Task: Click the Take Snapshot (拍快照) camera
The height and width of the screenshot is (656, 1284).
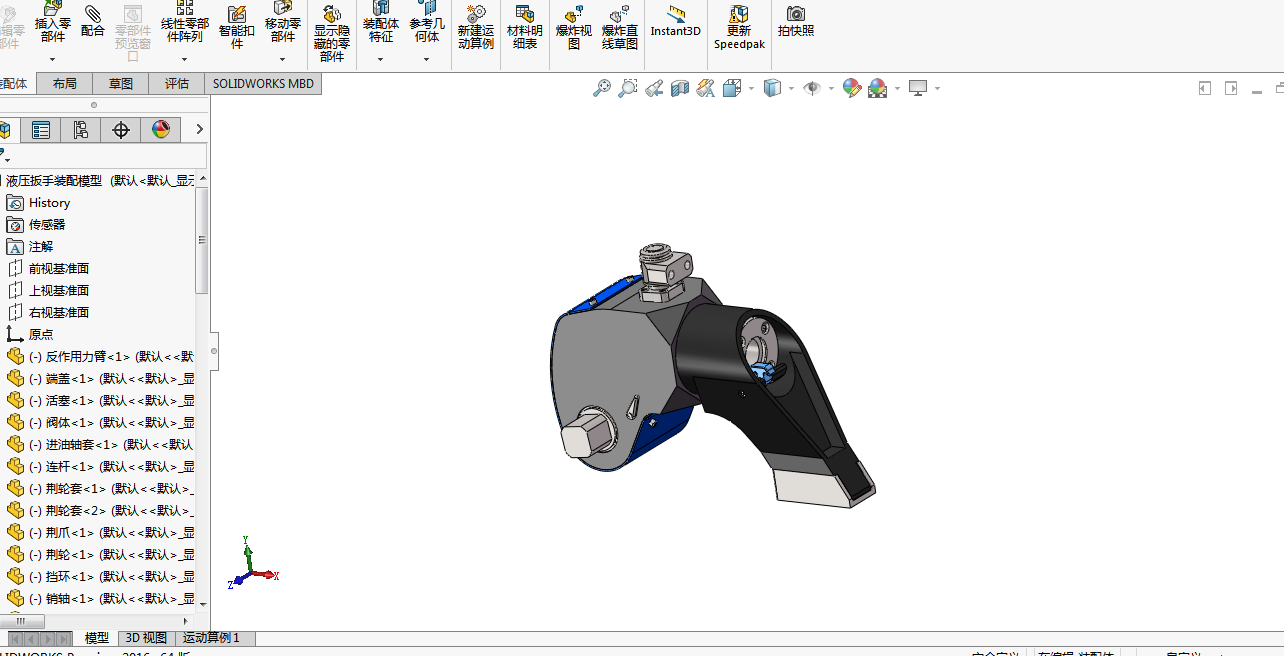Action: pyautogui.click(x=796, y=21)
